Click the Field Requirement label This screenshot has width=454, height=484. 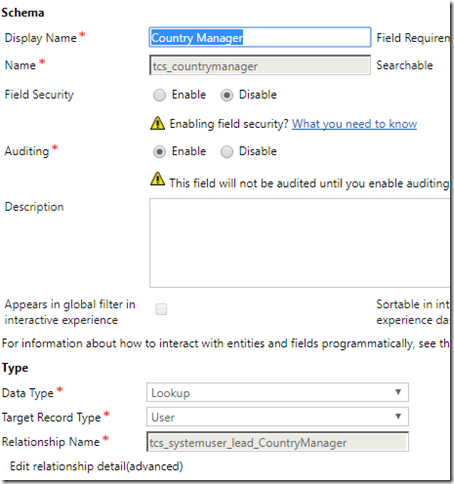tap(413, 38)
